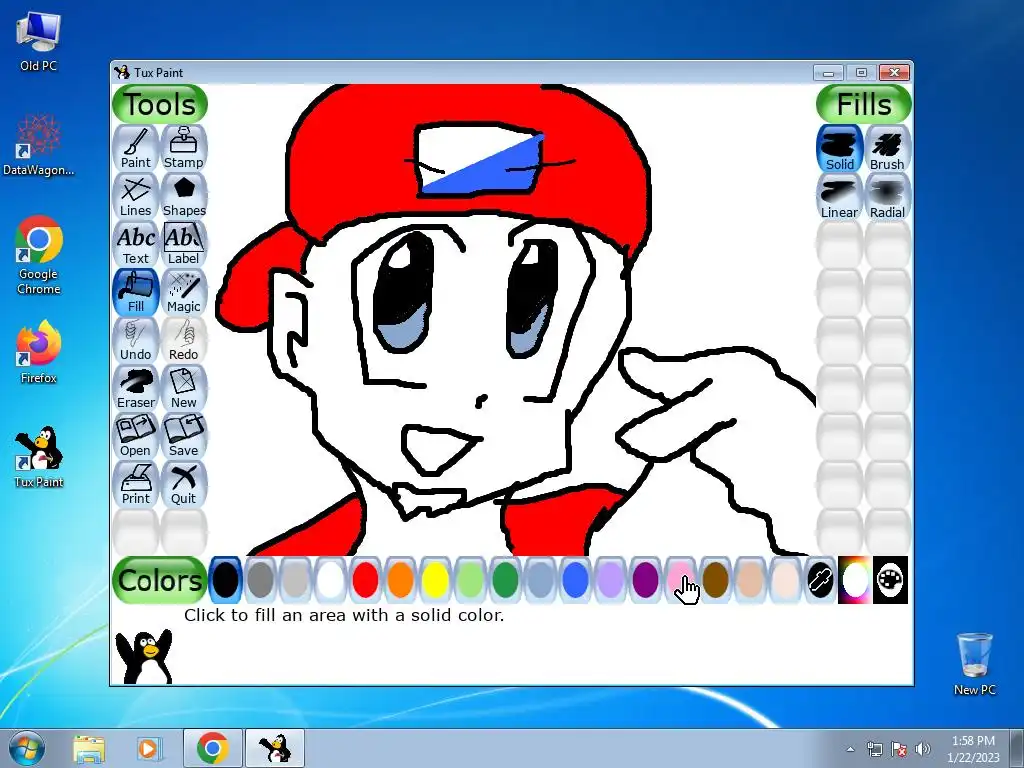Minimize the Tux Paint window

829,72
